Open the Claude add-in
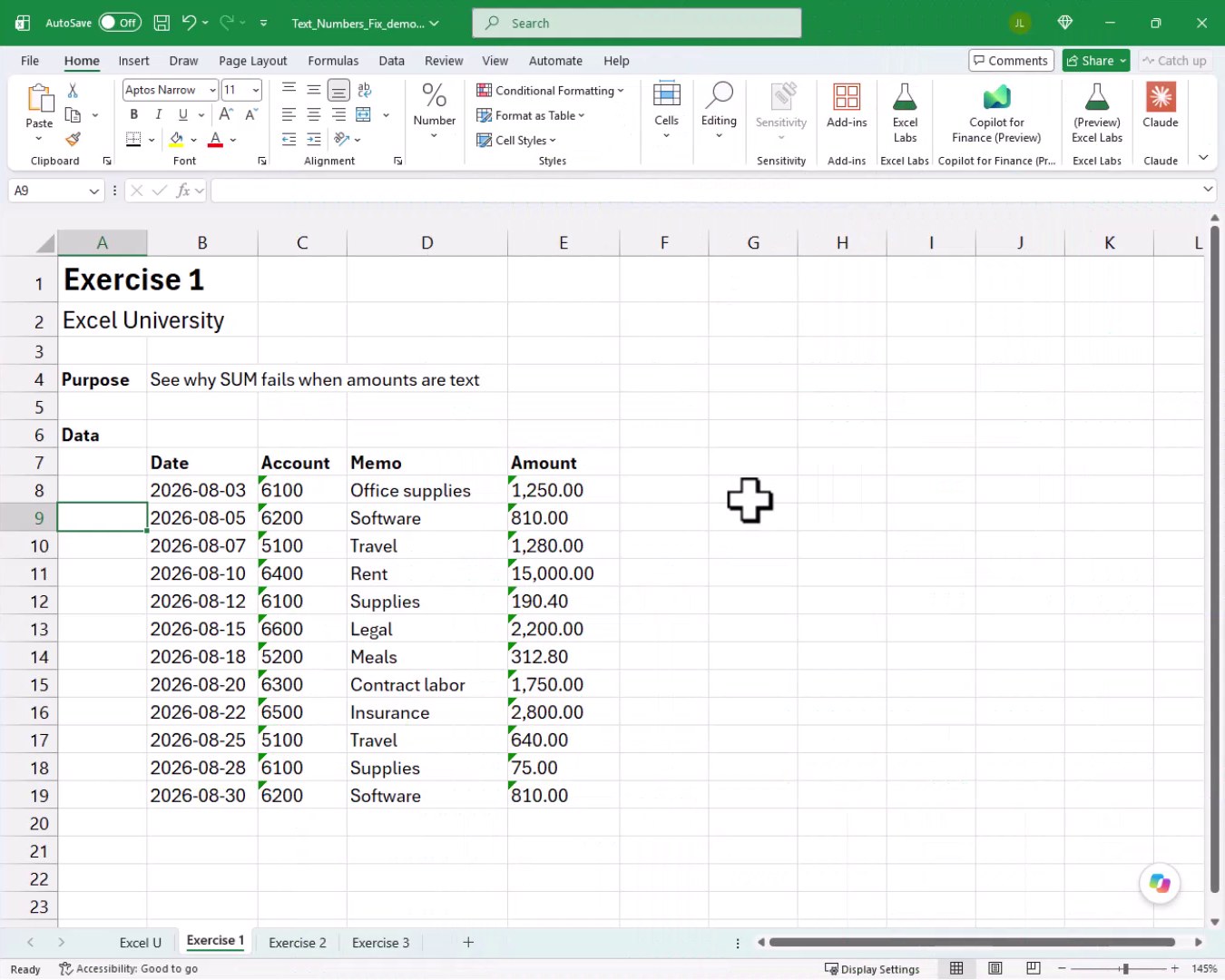The image size is (1225, 980). pos(1161,107)
